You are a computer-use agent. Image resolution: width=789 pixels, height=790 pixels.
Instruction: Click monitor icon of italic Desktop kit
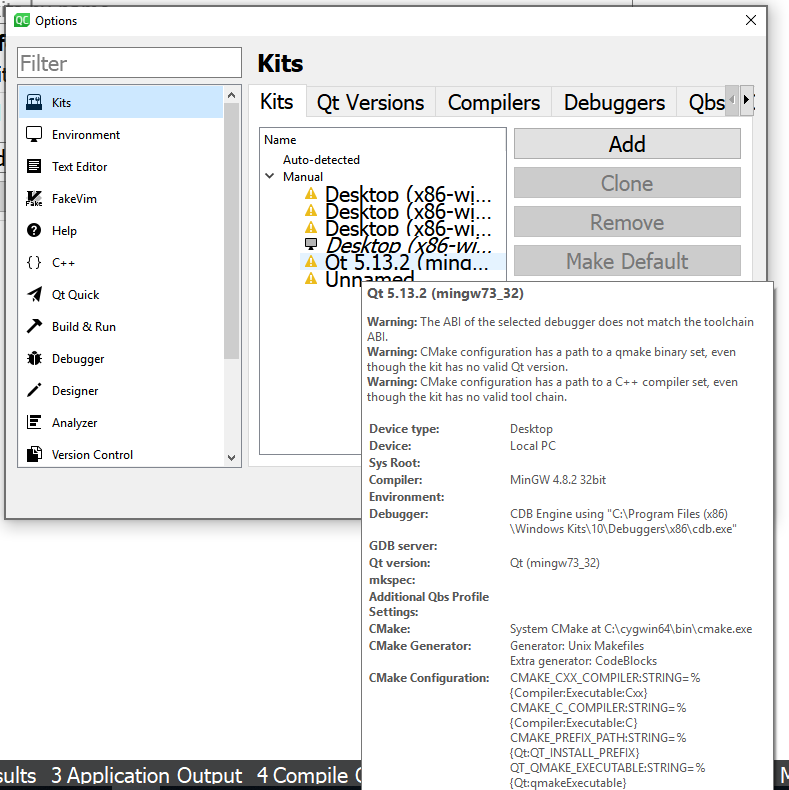pyautogui.click(x=311, y=244)
